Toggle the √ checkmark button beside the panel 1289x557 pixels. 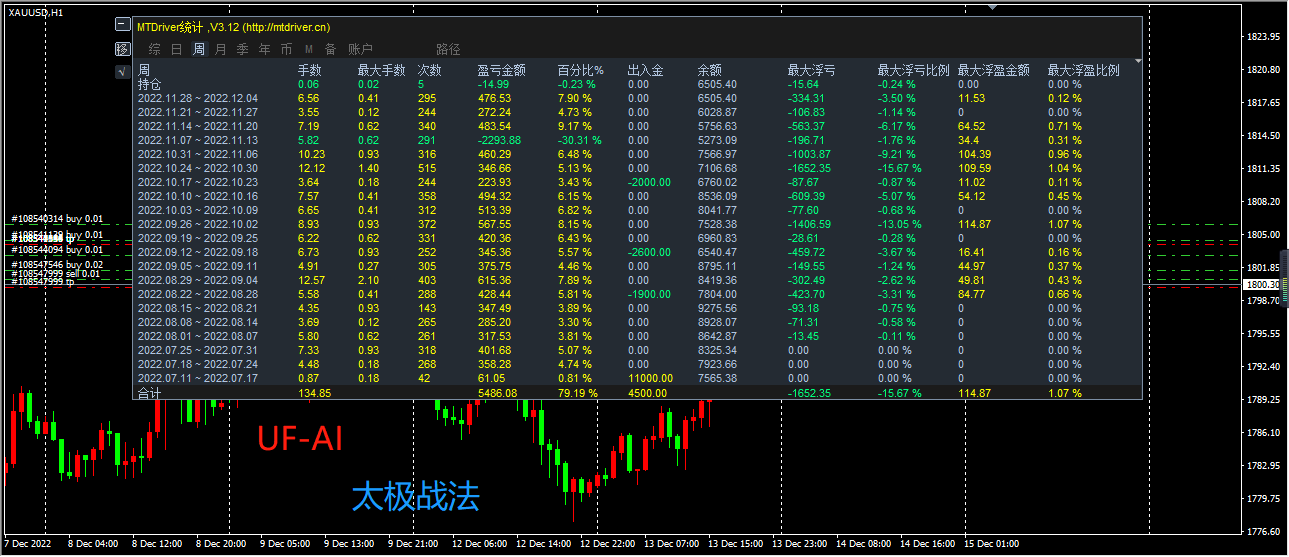pyautogui.click(x=123, y=71)
